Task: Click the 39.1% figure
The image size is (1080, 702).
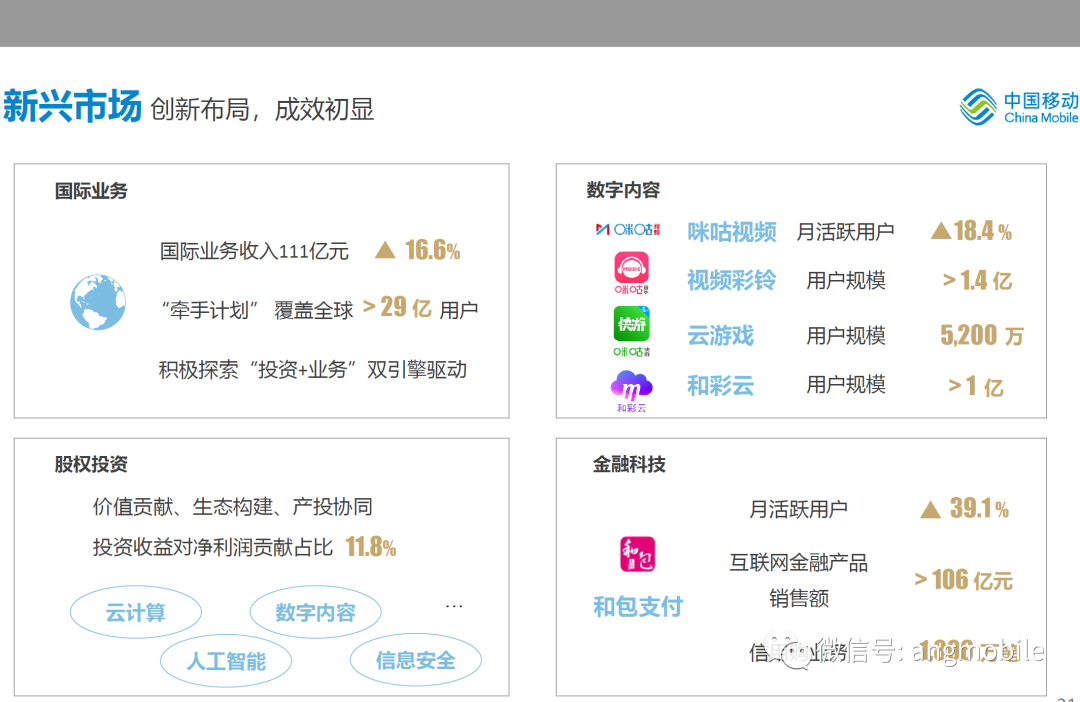Action: tap(979, 508)
